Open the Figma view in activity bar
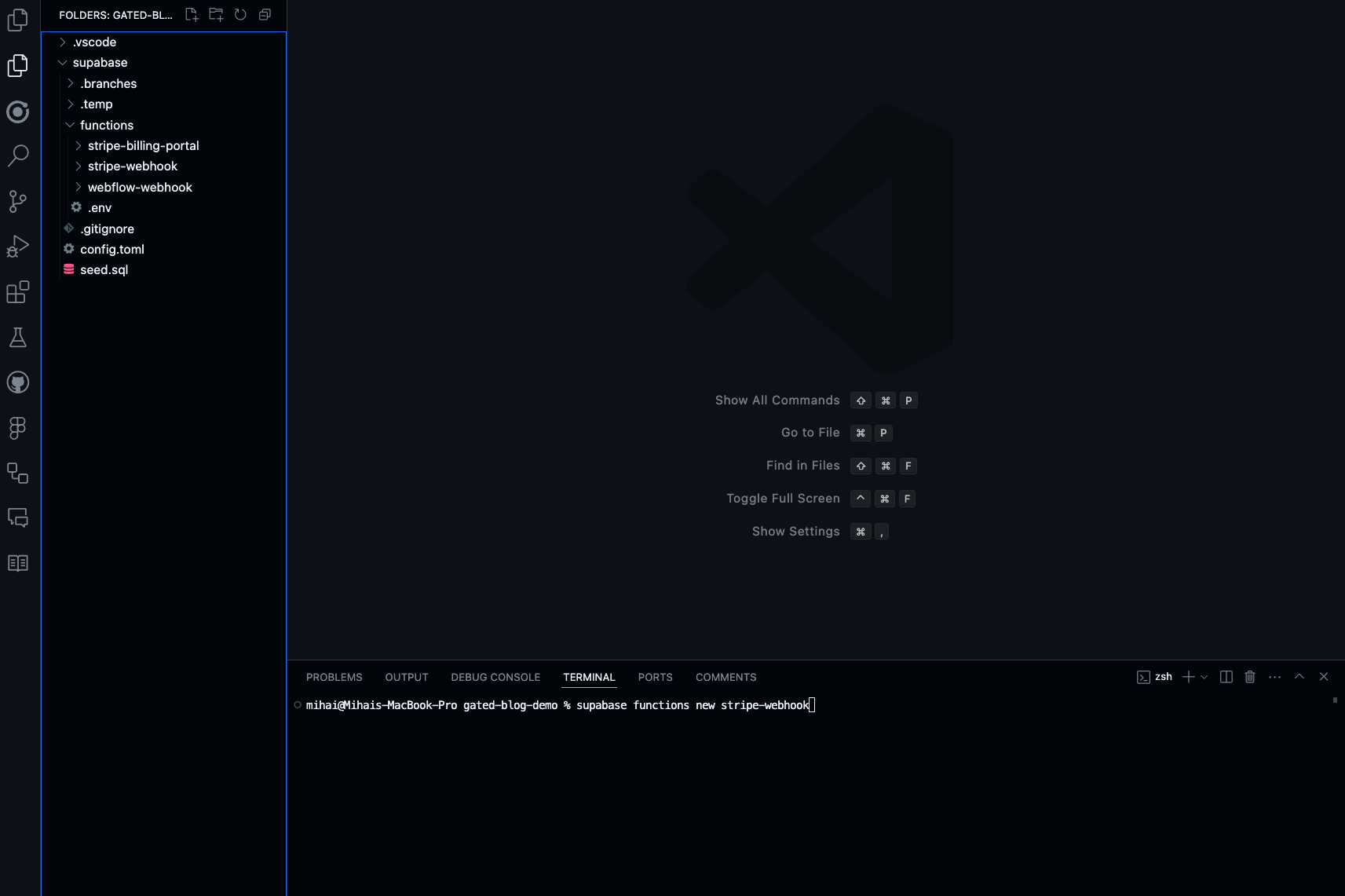 (x=17, y=428)
